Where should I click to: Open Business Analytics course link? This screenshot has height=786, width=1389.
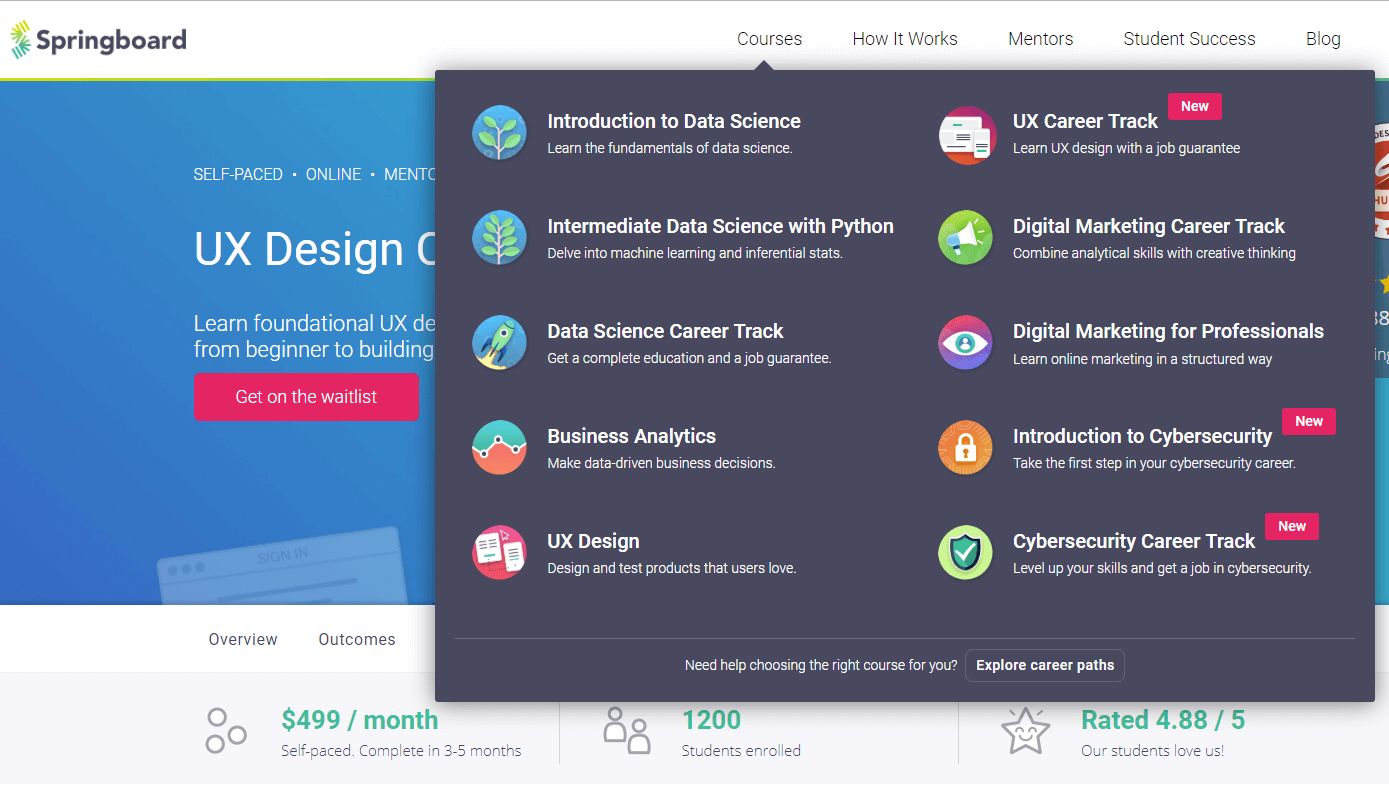(x=631, y=436)
